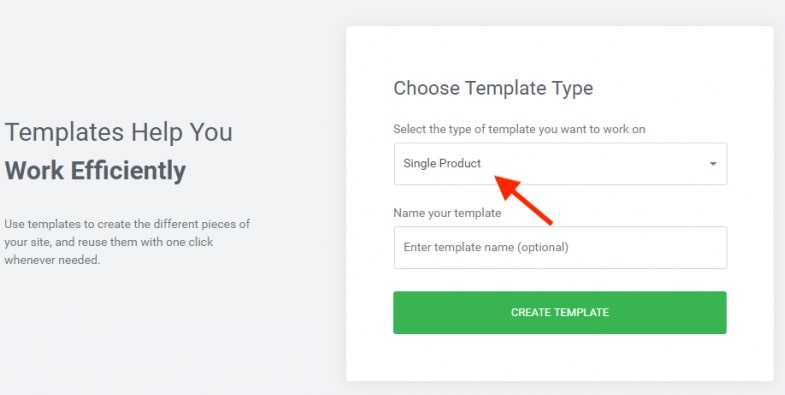Click the bold word Work
Image resolution: width=785 pixels, height=395 pixels.
pos(34,170)
